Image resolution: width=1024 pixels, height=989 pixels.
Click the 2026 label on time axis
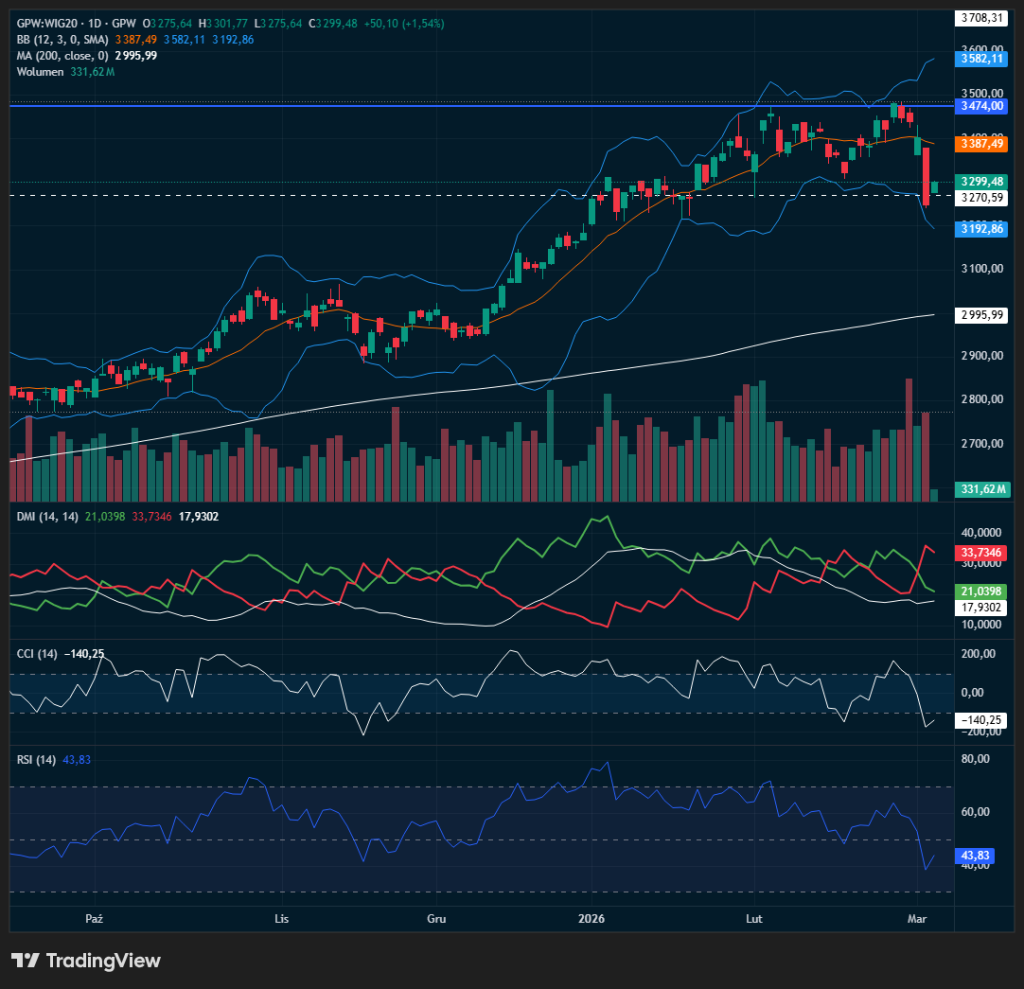pyautogui.click(x=594, y=917)
